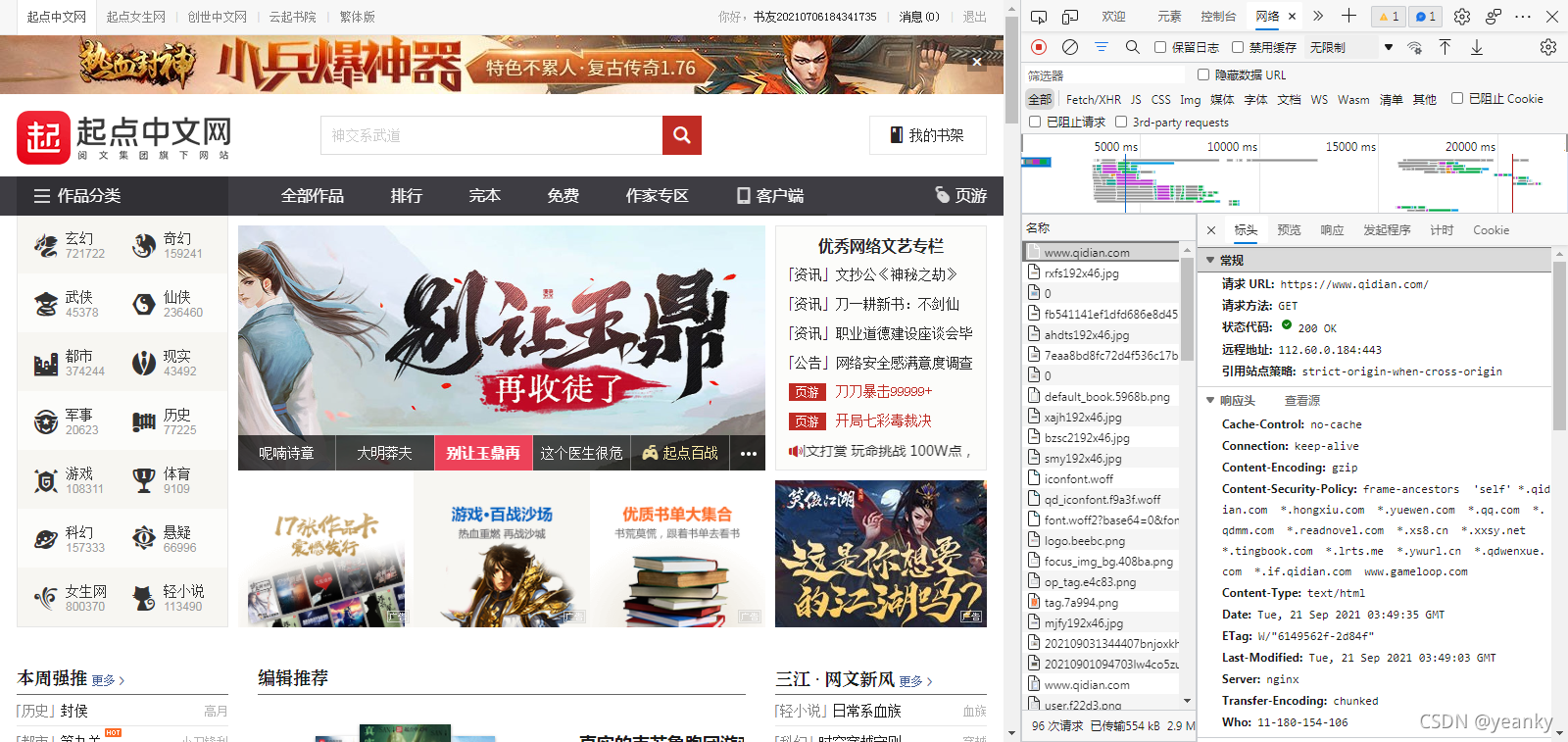This screenshot has height=742, width=1568.
Task: Click the request list scrollbar thumb
Action: coord(1187,311)
